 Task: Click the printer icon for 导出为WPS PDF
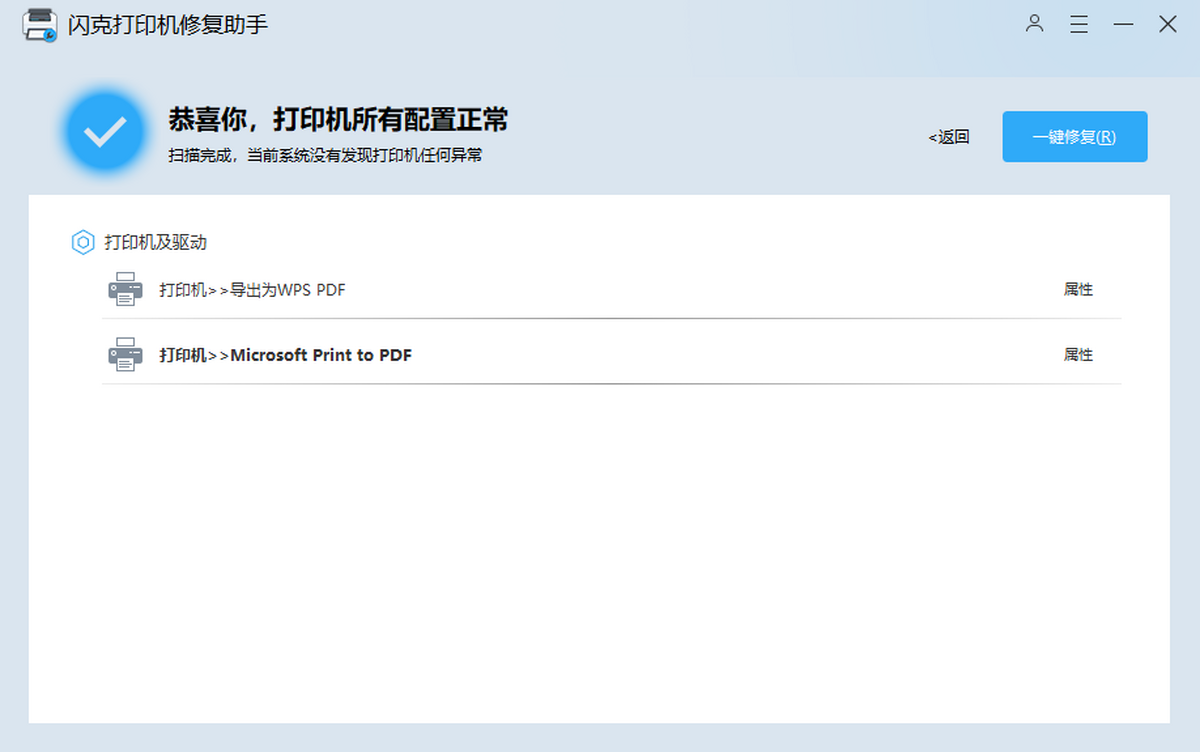(x=125, y=290)
